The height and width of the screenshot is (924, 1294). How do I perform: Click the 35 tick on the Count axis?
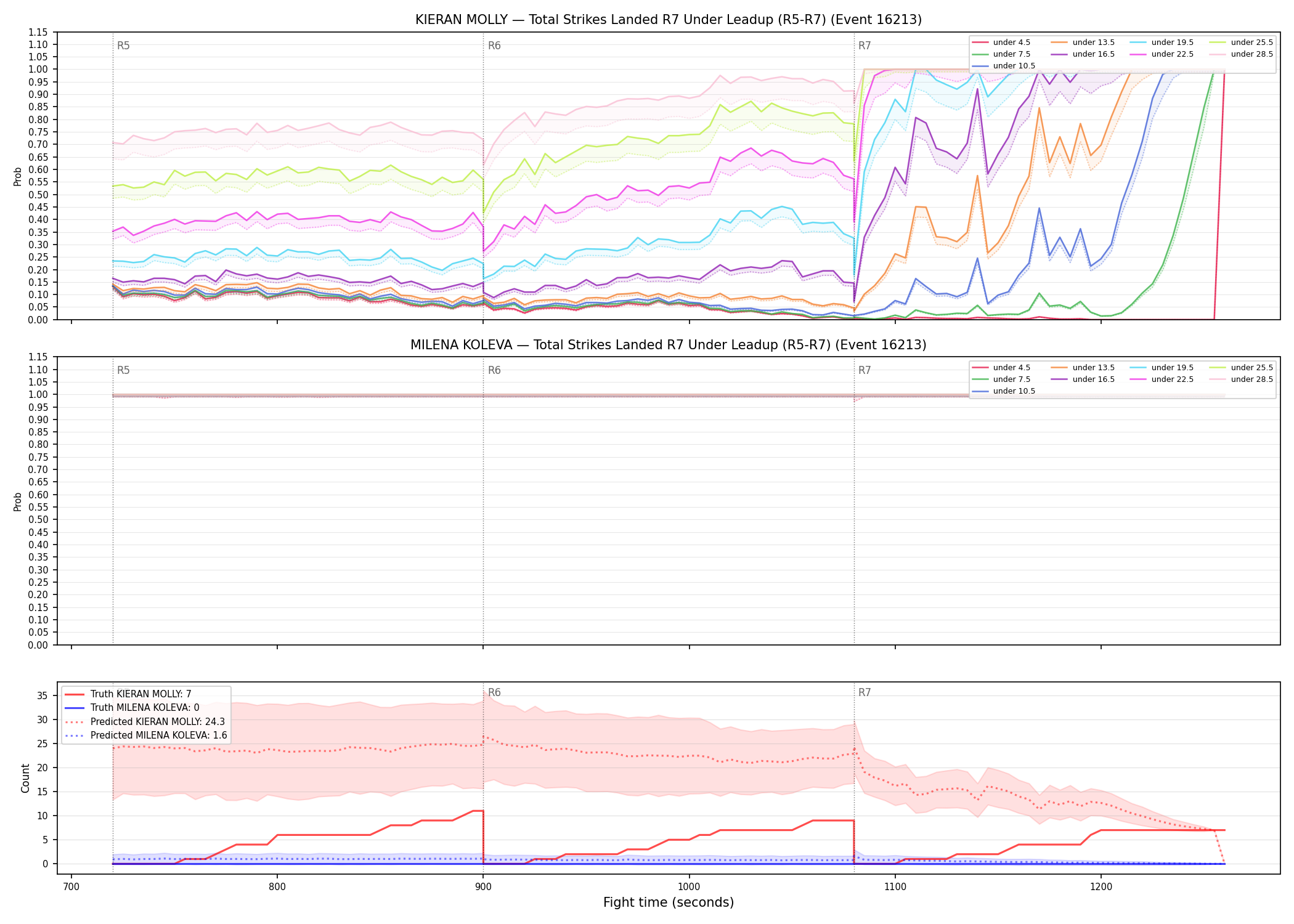click(42, 696)
